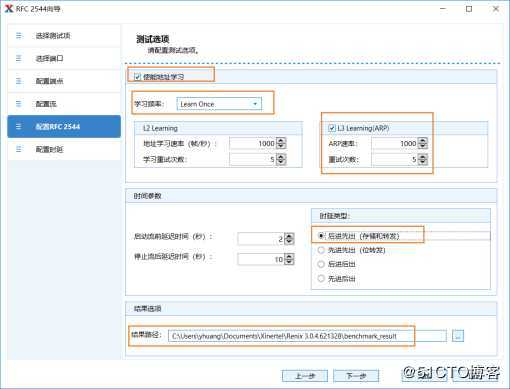
Task: Uncheck the L3 Learning(ARP) checkbox
Action: 332,128
